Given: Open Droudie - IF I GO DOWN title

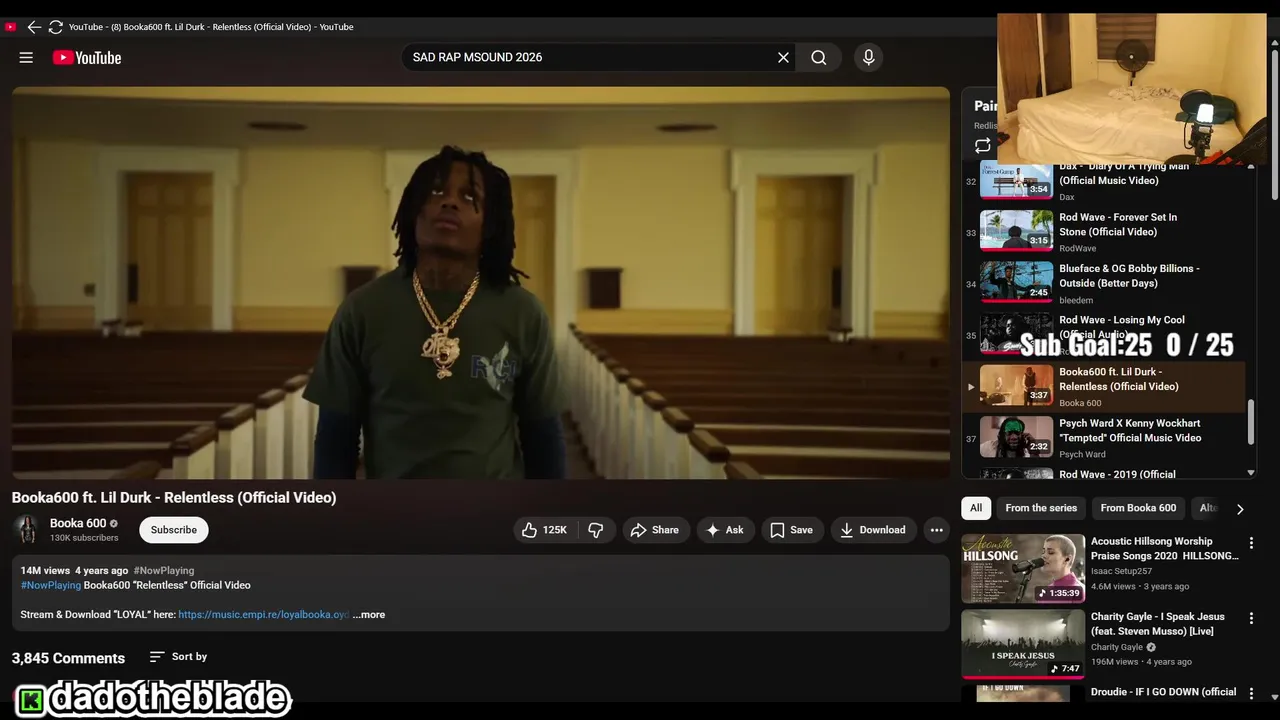Looking at the screenshot, I should (x=1163, y=692).
